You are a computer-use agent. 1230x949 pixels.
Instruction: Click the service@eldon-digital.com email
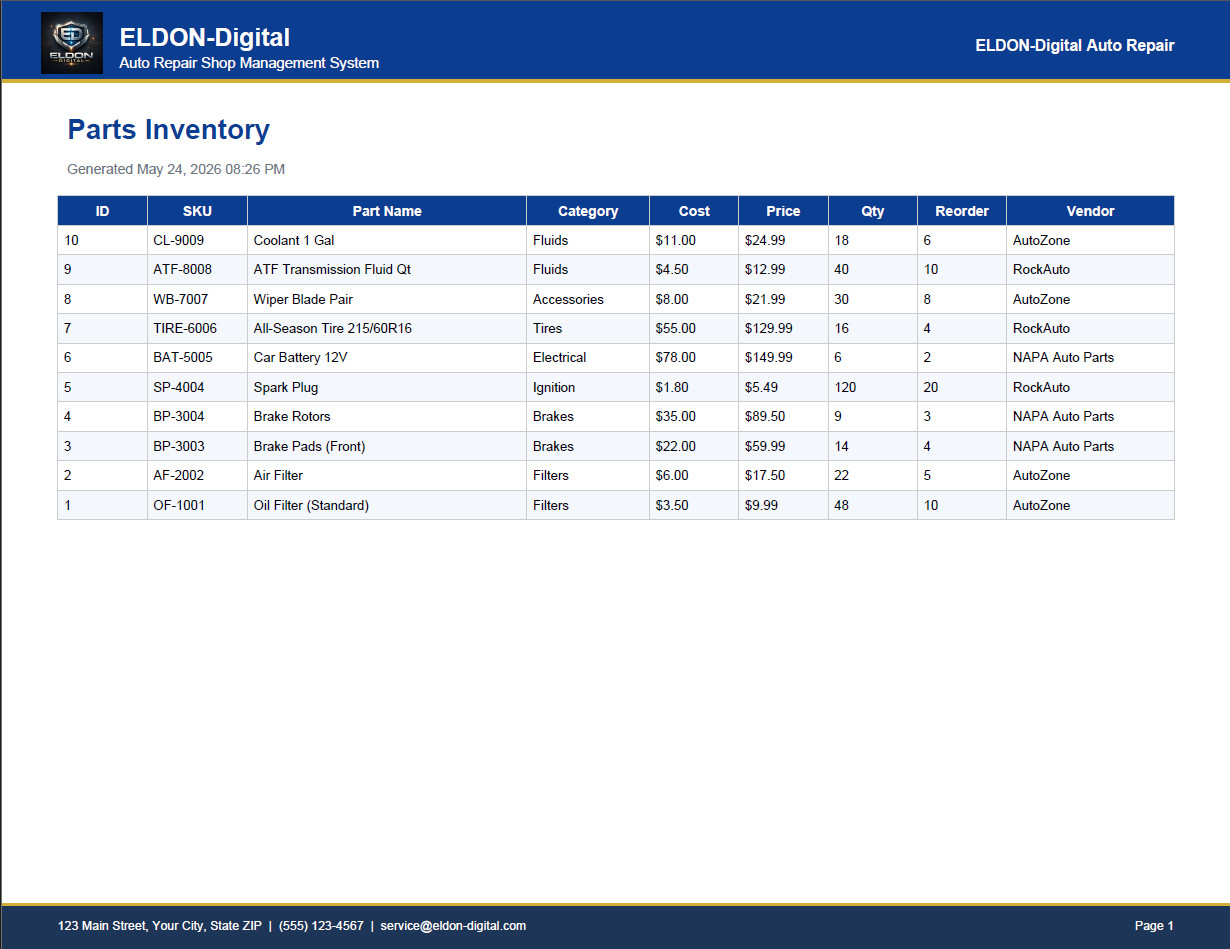click(453, 926)
